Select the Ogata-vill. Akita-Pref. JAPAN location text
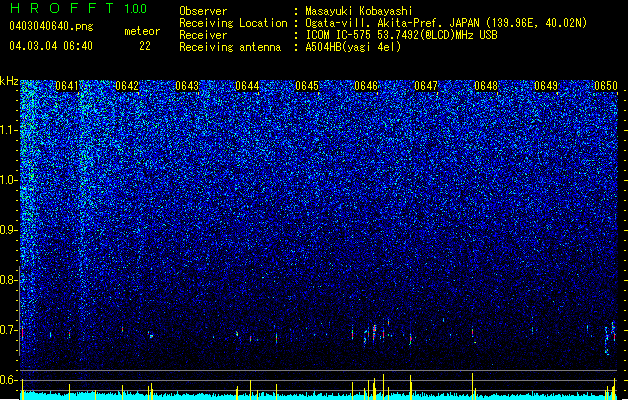The width and height of the screenshot is (629, 400). tap(446, 23)
